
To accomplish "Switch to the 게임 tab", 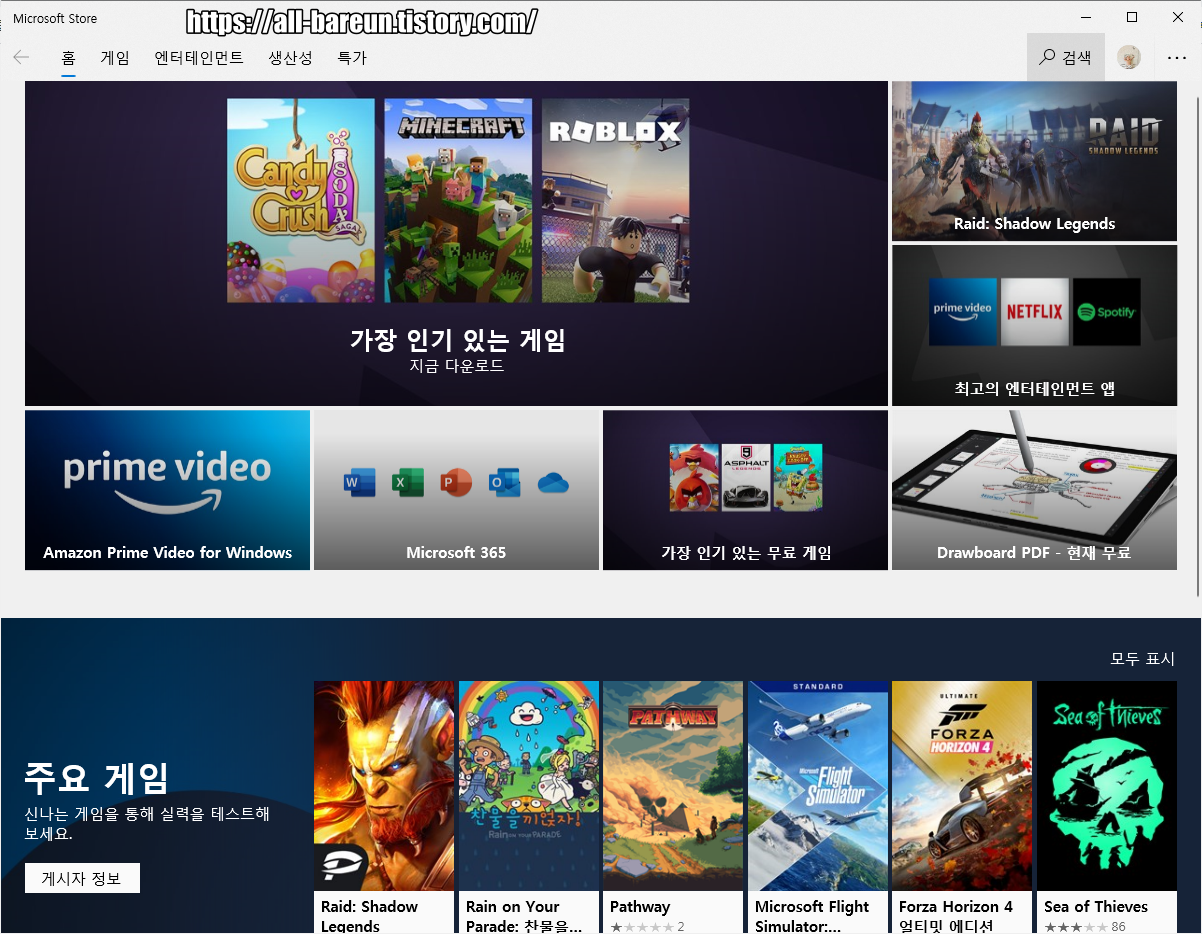I will 115,58.
